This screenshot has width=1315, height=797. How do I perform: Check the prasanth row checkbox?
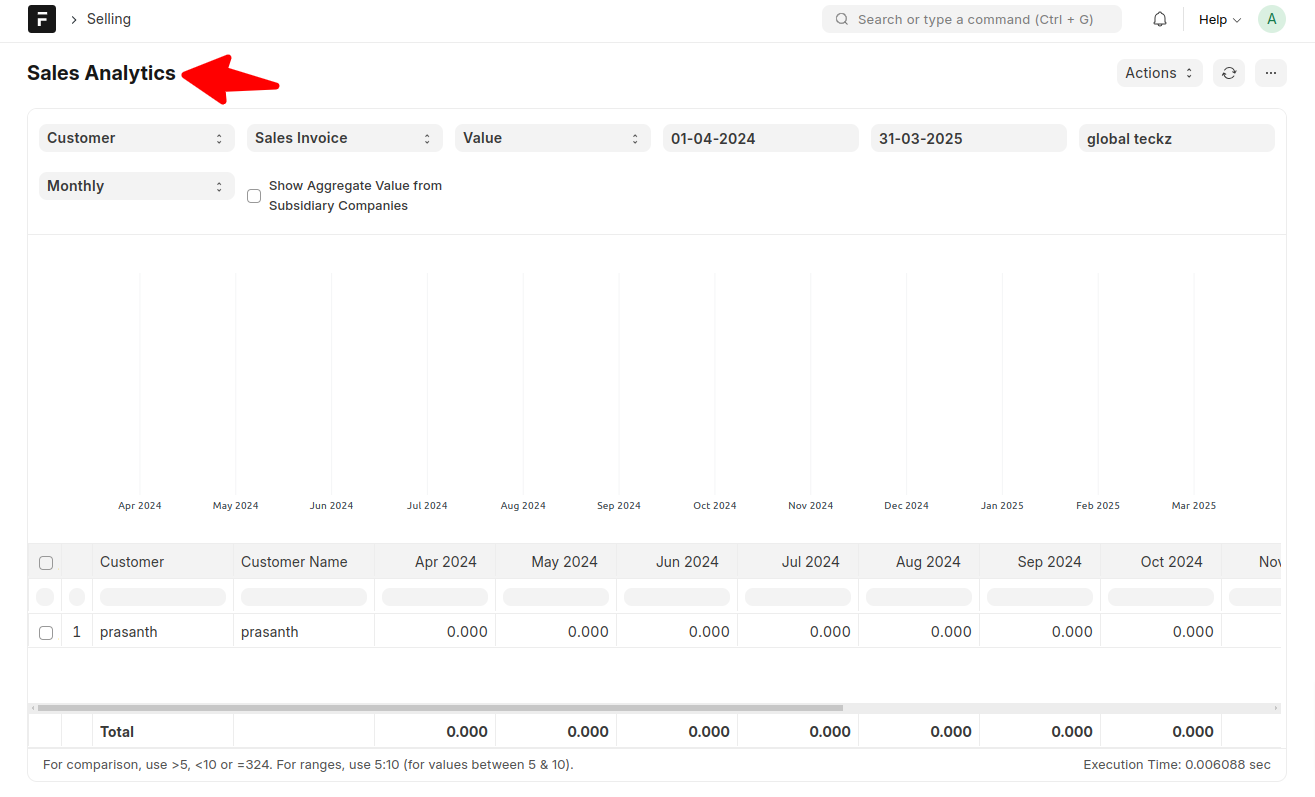point(46,633)
